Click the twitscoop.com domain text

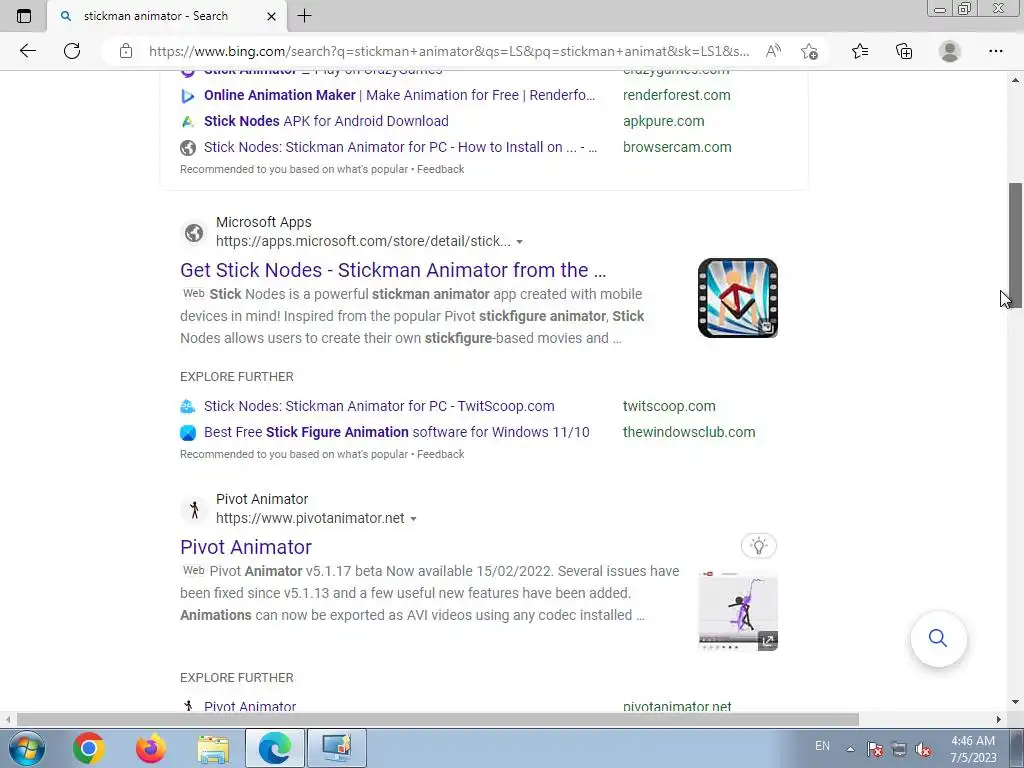(669, 406)
